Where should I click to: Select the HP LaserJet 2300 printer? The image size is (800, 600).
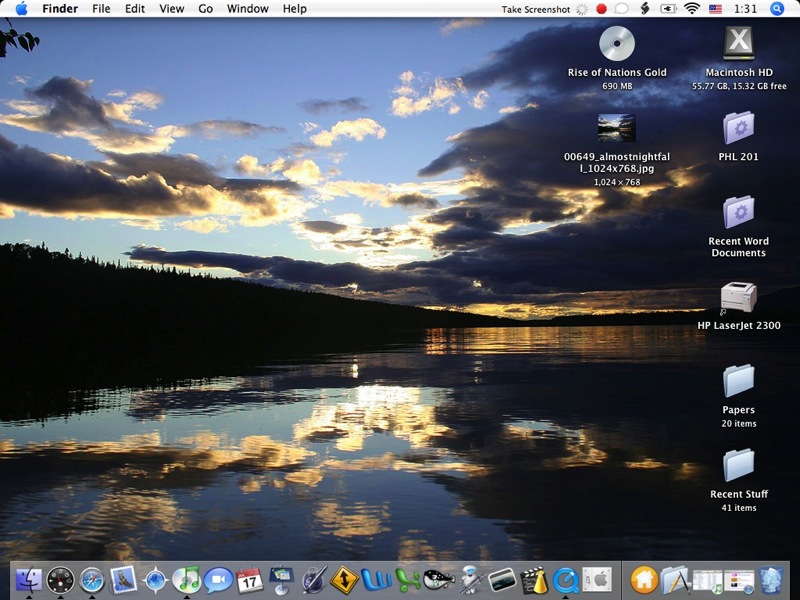point(739,298)
